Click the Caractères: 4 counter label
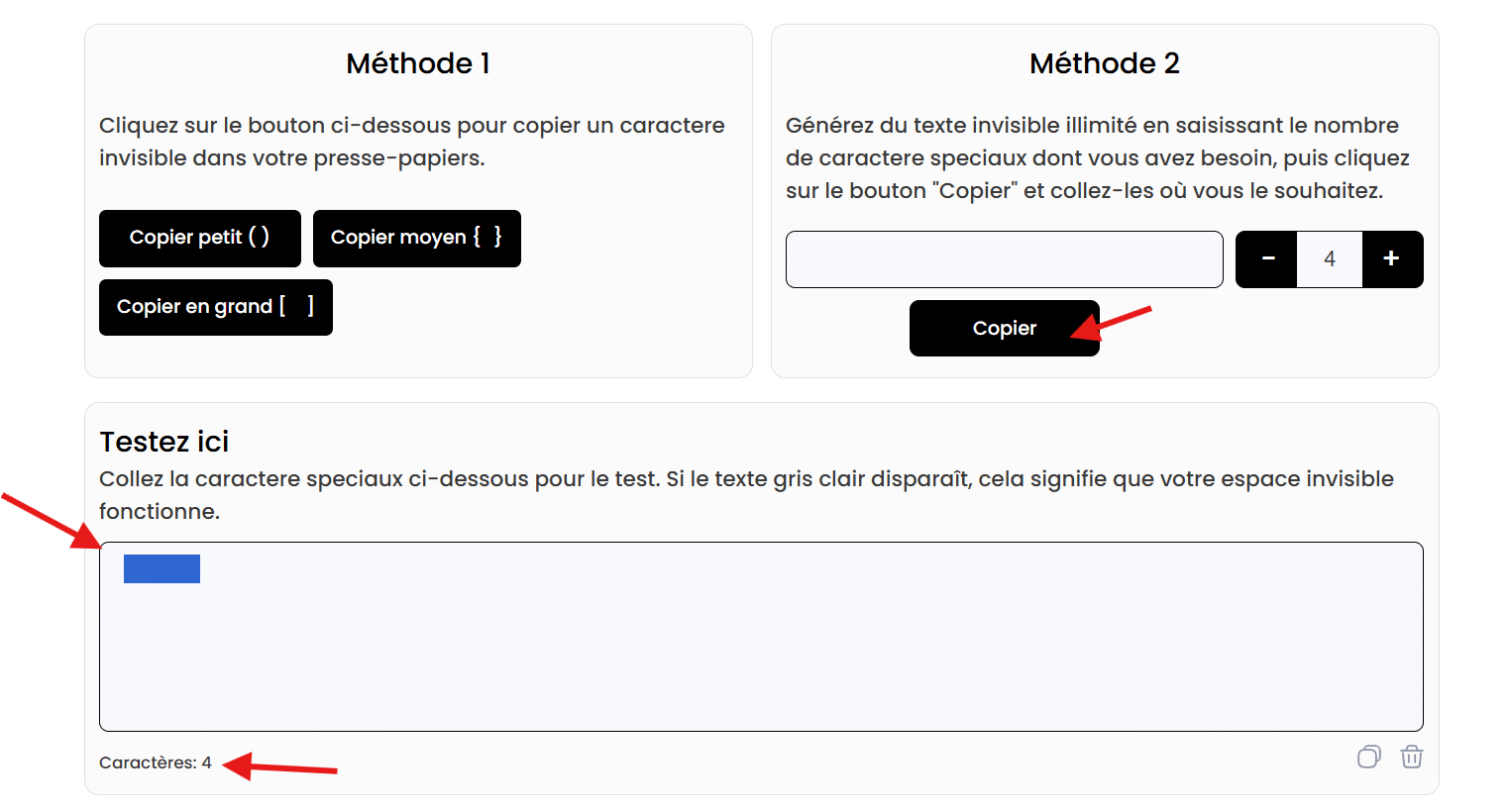 tap(156, 762)
